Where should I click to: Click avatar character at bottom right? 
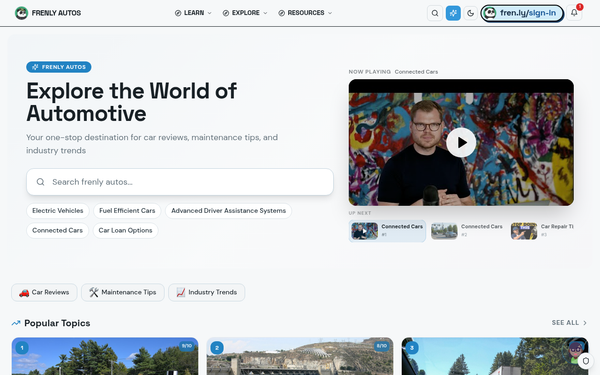click(575, 351)
